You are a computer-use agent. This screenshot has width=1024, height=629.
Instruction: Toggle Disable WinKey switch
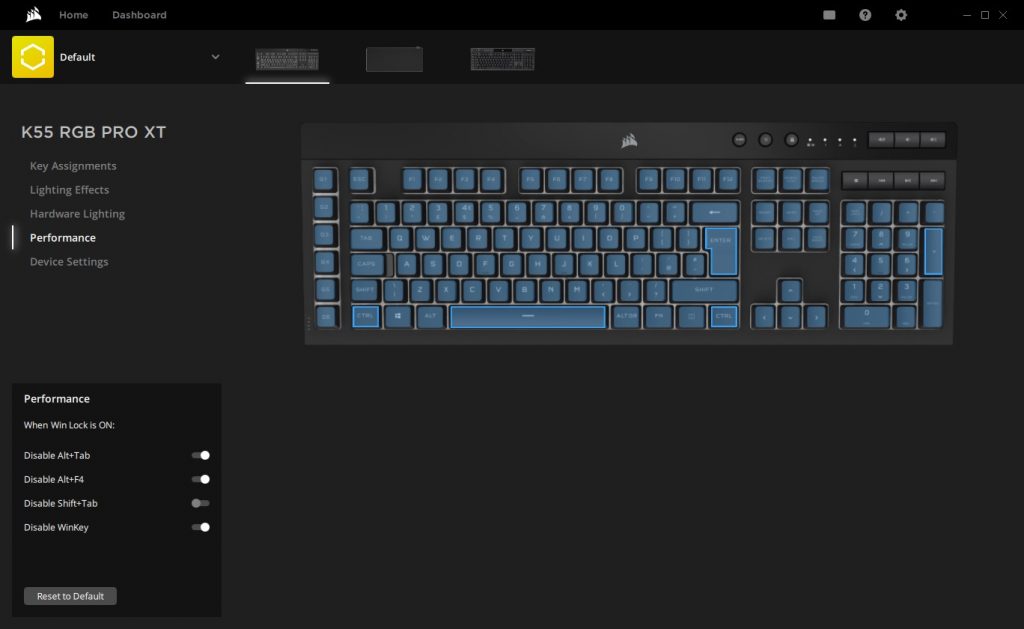(200, 527)
